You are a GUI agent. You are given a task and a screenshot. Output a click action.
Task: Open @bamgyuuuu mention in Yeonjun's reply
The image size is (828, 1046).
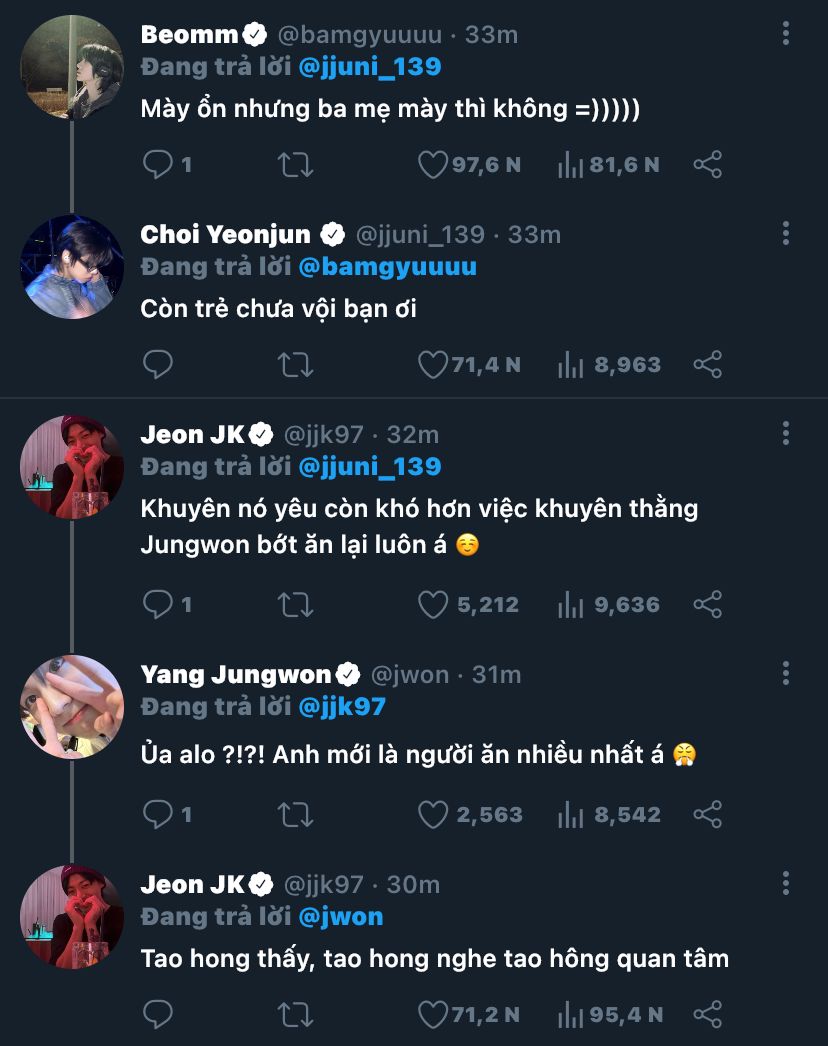pos(387,266)
